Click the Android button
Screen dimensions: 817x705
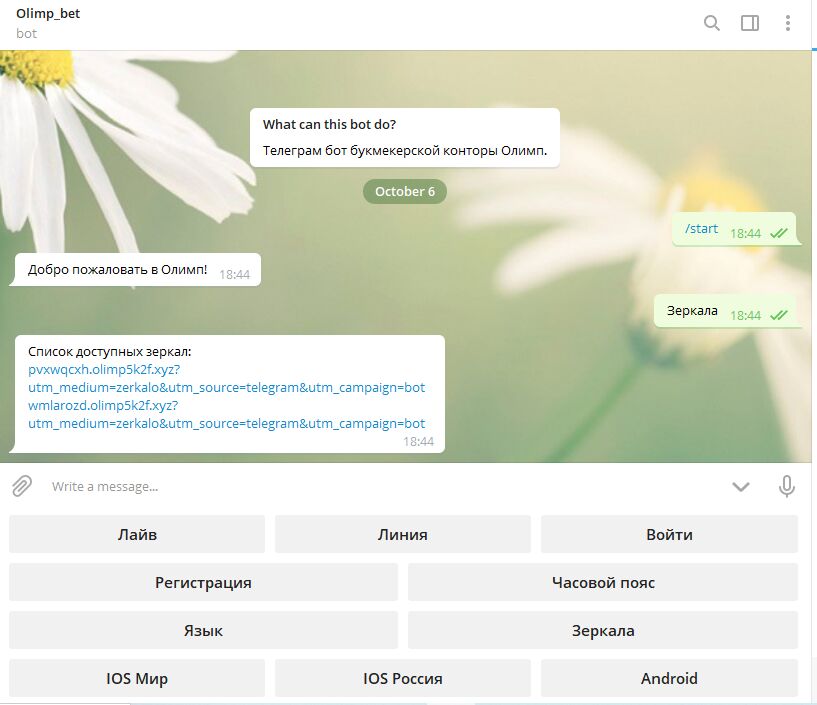click(x=669, y=678)
